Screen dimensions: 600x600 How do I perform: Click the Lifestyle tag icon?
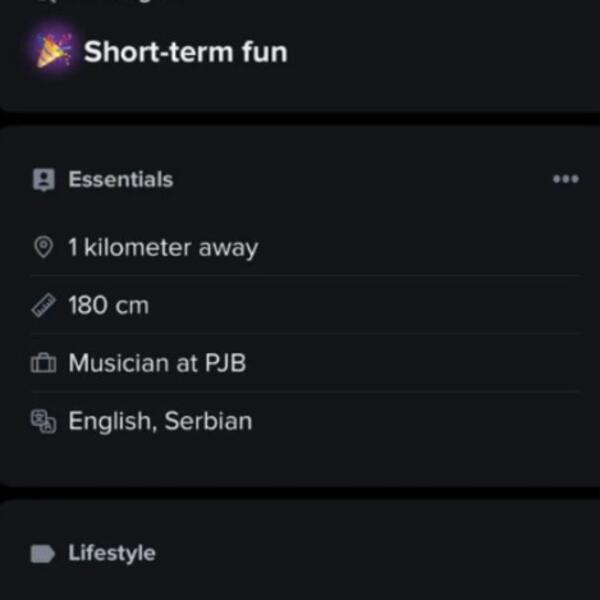click(43, 553)
